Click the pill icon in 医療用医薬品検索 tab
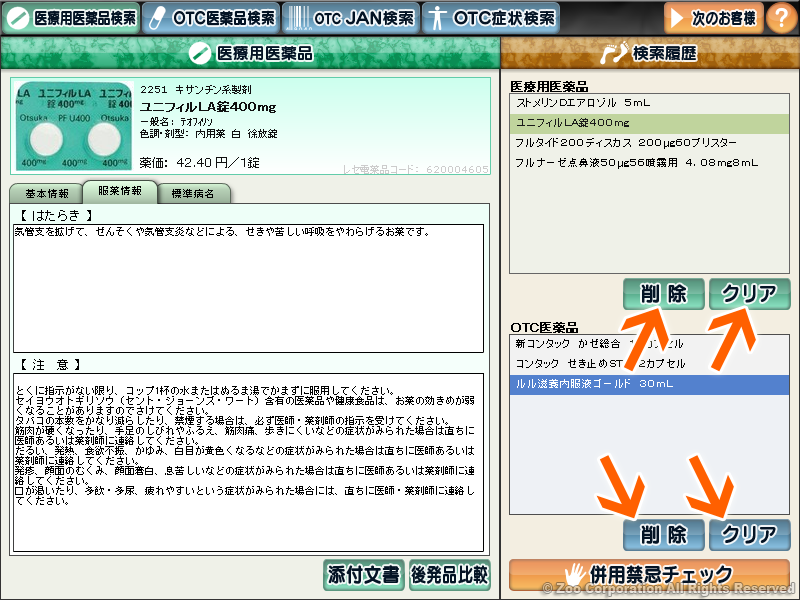The height and width of the screenshot is (600, 800). coord(18,18)
